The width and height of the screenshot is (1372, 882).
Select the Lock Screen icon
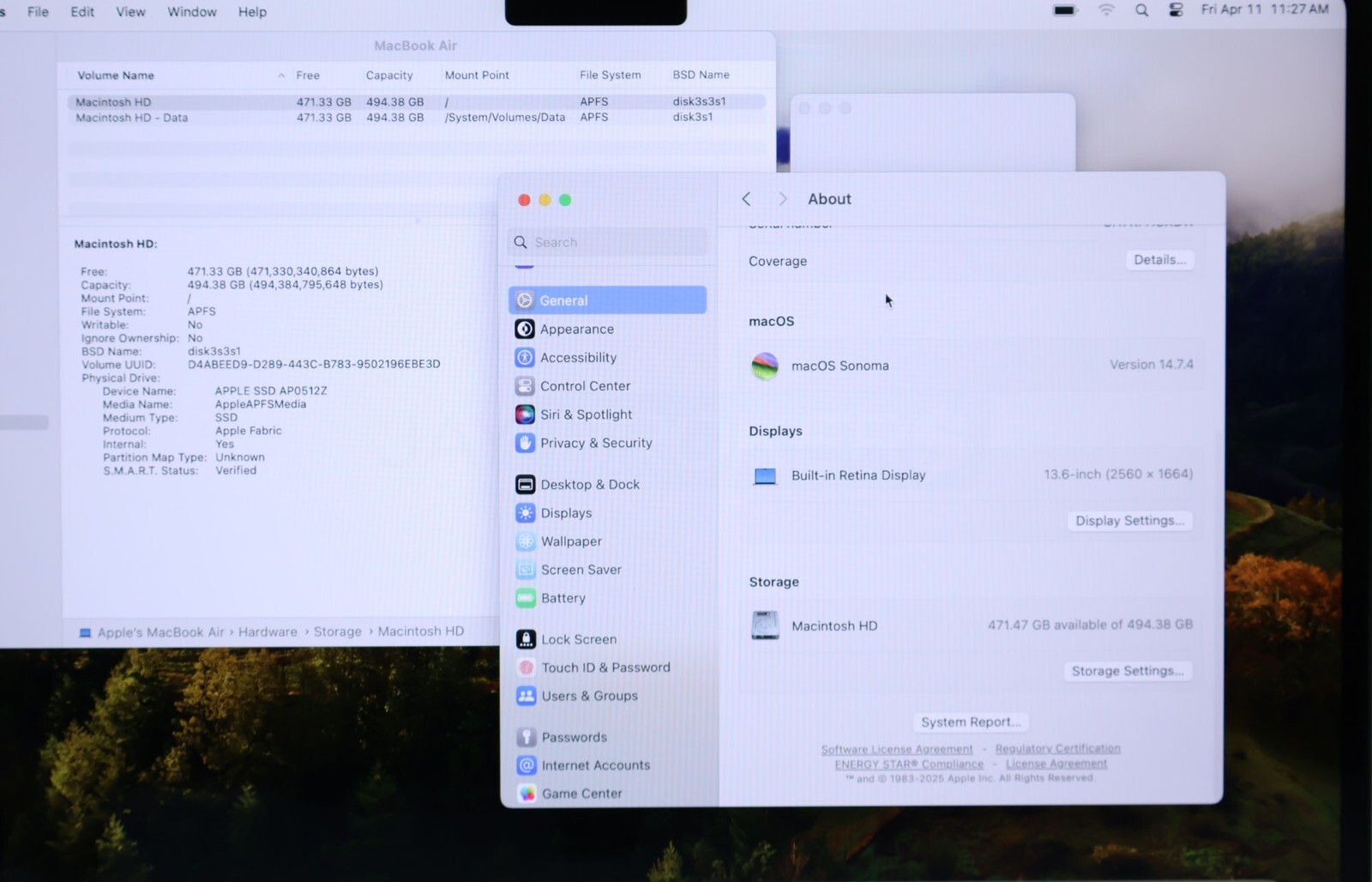tap(527, 639)
